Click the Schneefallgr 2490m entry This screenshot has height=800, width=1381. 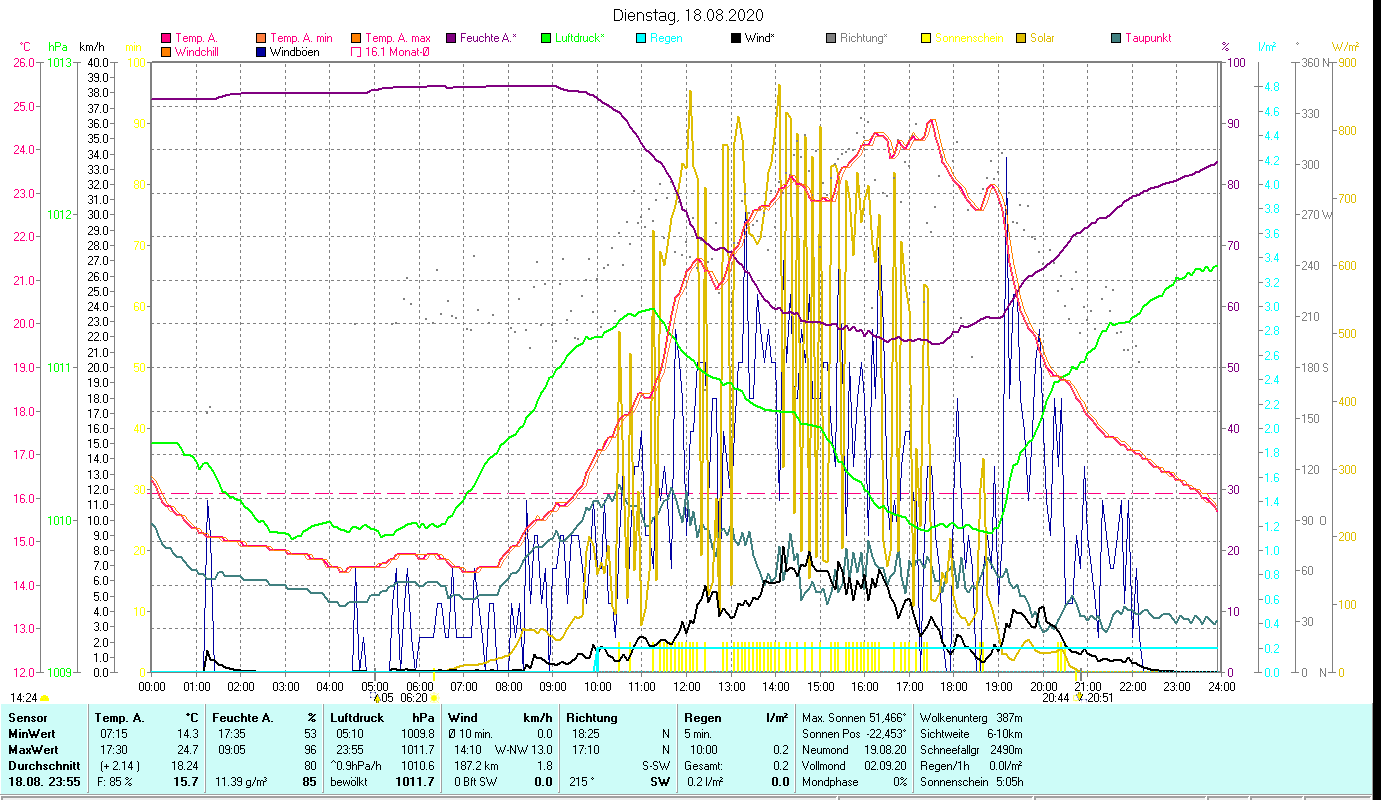[971, 749]
